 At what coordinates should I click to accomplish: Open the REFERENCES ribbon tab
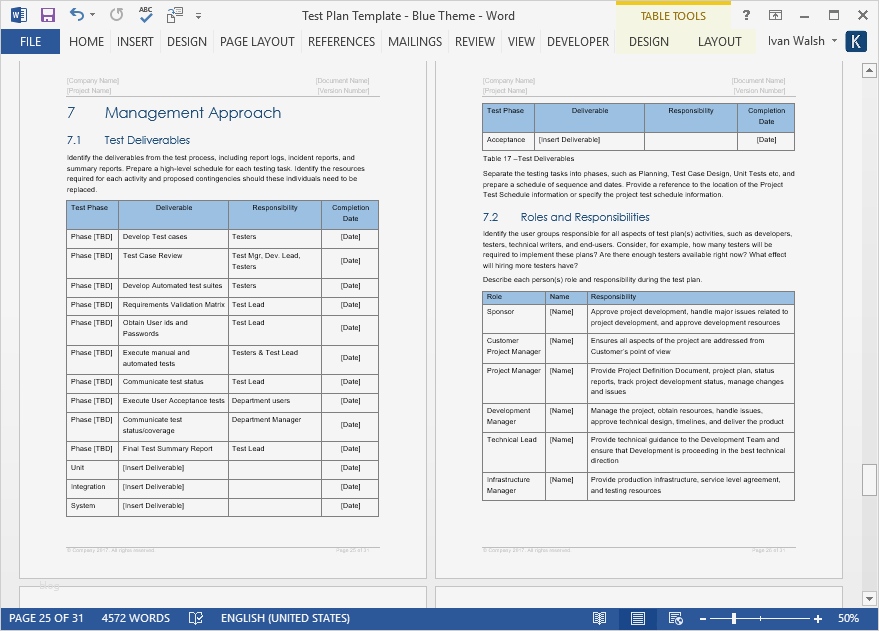click(341, 41)
